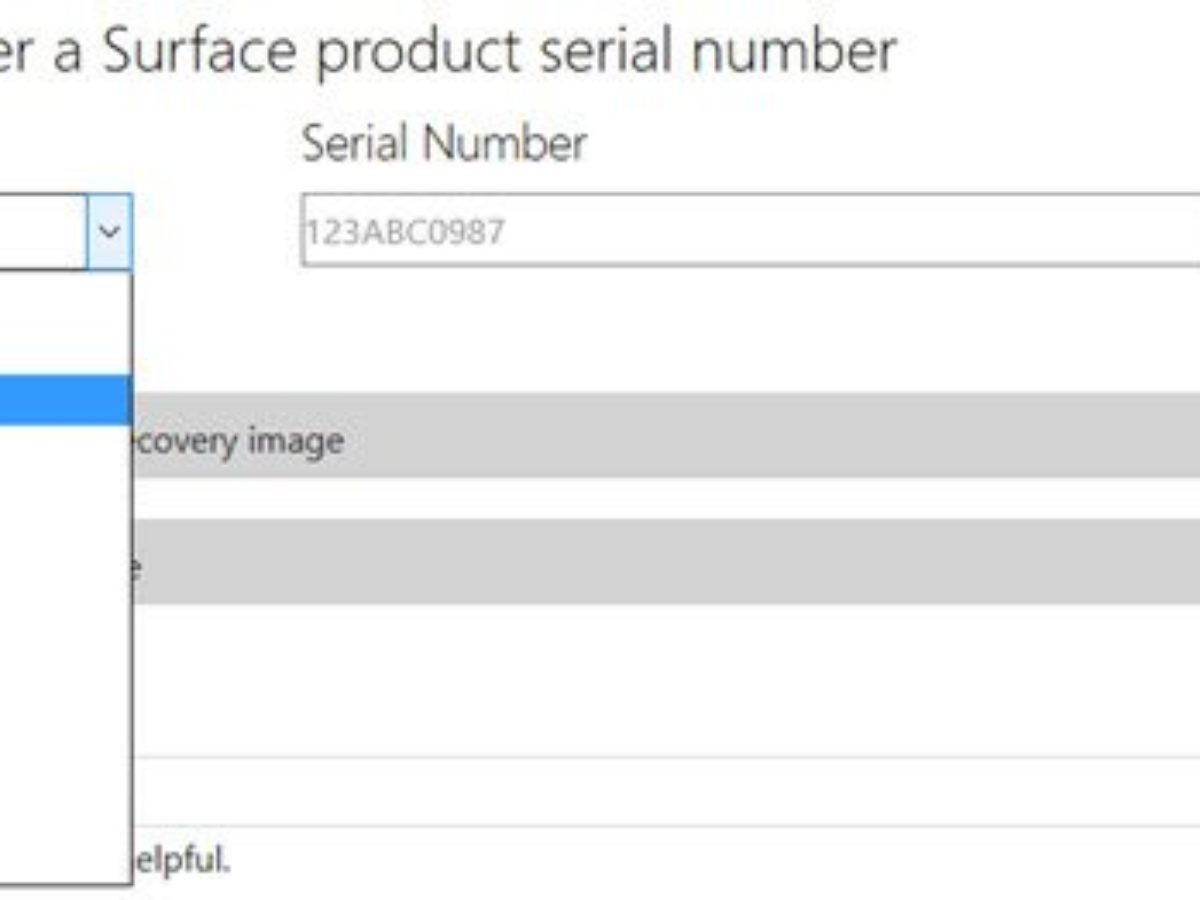Click the combo box area left of chevron

[x=42, y=232]
